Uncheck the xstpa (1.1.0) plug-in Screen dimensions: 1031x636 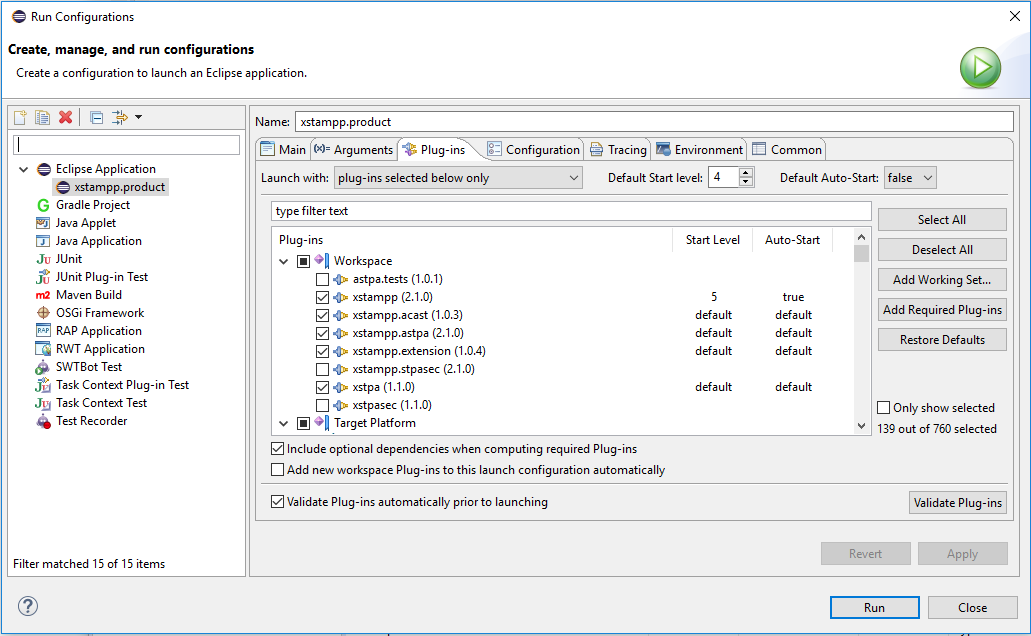[322, 387]
